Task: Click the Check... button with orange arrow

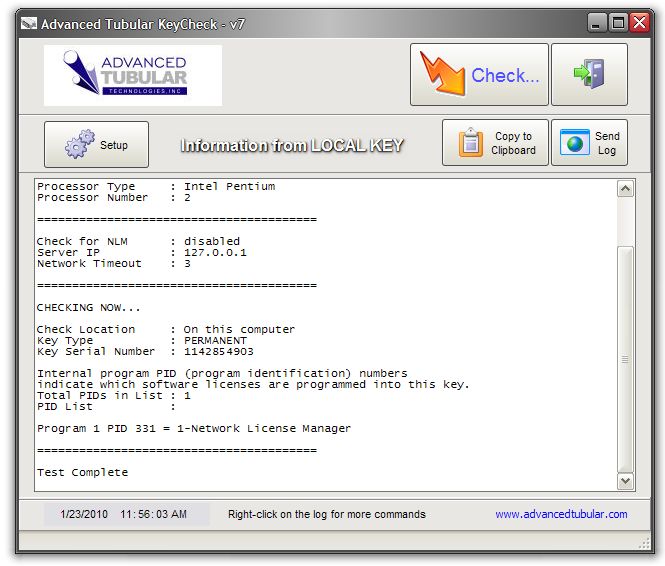Action: point(479,75)
